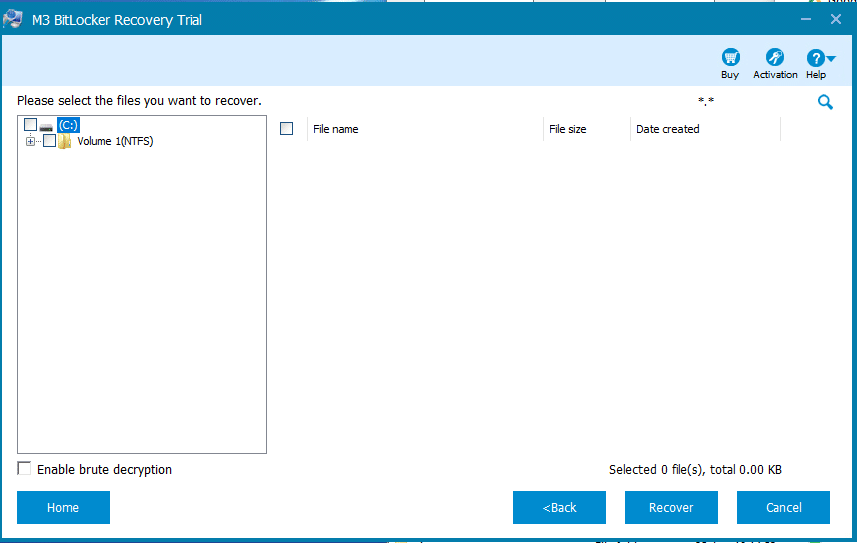Click the Volume 1(NTFS) folder icon
The image size is (857, 543).
[x=64, y=142]
